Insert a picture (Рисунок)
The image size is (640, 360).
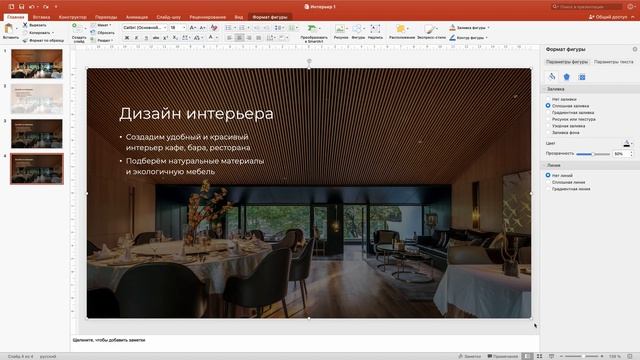tap(341, 31)
